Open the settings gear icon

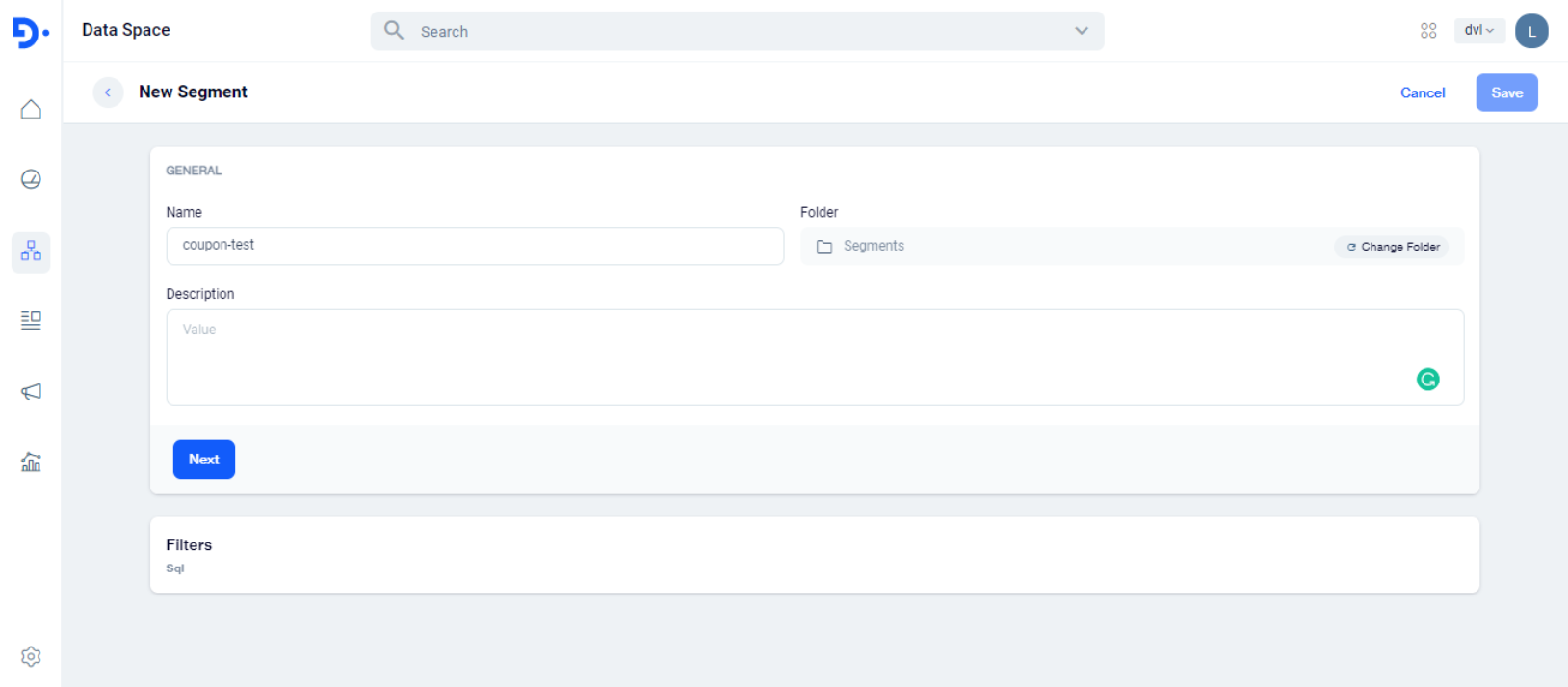(31, 656)
